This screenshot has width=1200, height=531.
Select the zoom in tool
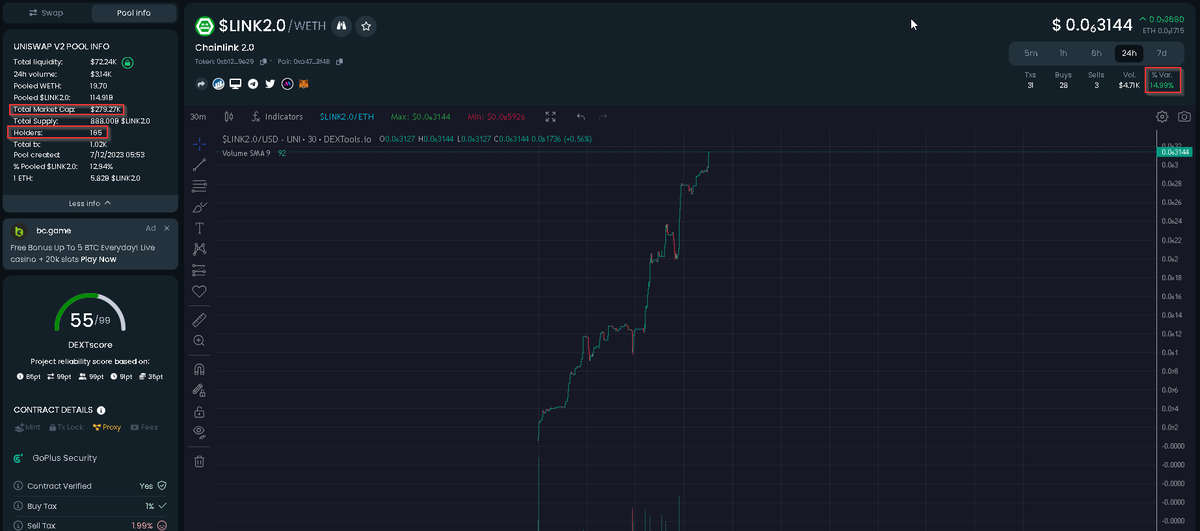pos(199,341)
